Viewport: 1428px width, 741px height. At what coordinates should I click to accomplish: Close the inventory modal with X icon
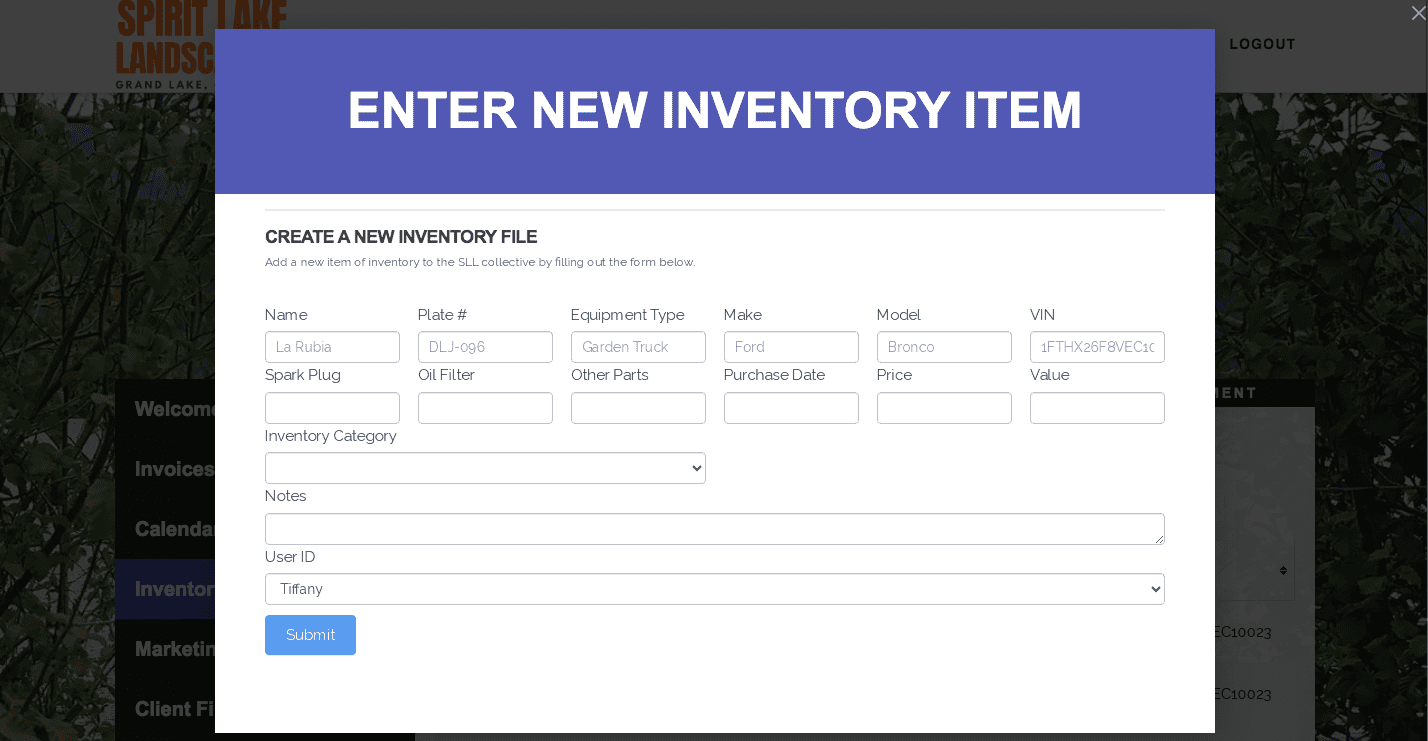click(1417, 13)
